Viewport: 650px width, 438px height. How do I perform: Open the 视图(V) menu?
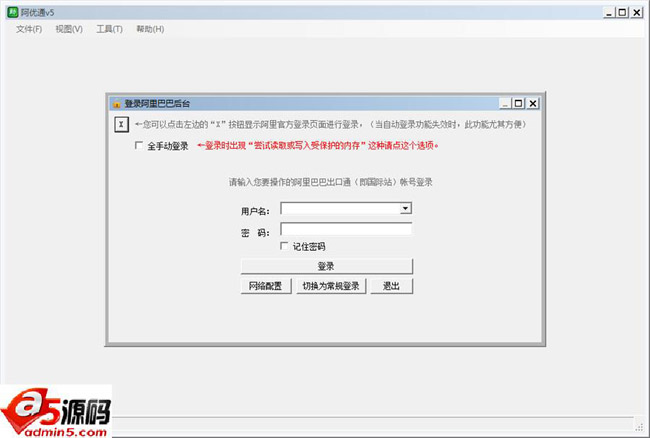69,29
